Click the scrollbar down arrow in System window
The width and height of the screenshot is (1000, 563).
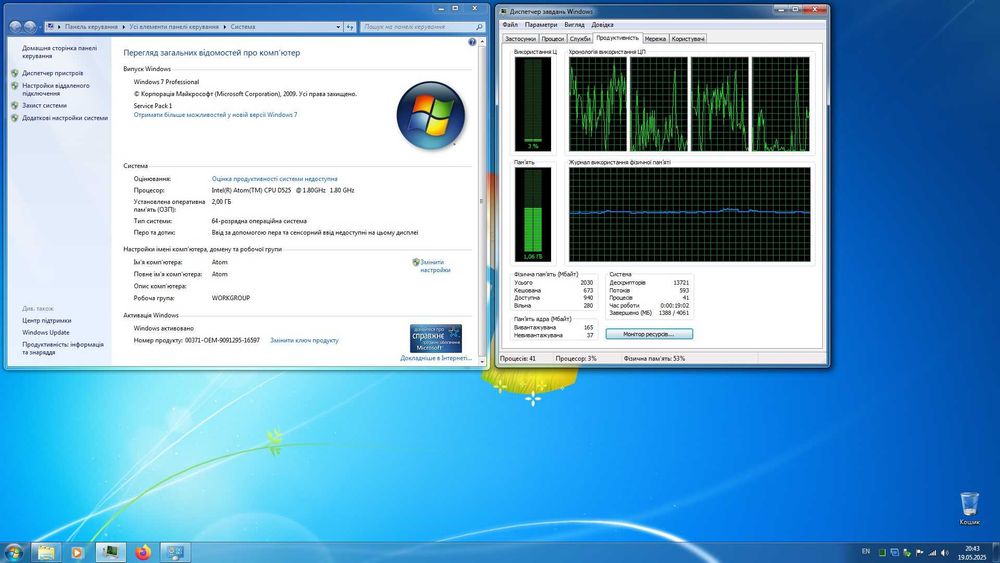[482, 361]
